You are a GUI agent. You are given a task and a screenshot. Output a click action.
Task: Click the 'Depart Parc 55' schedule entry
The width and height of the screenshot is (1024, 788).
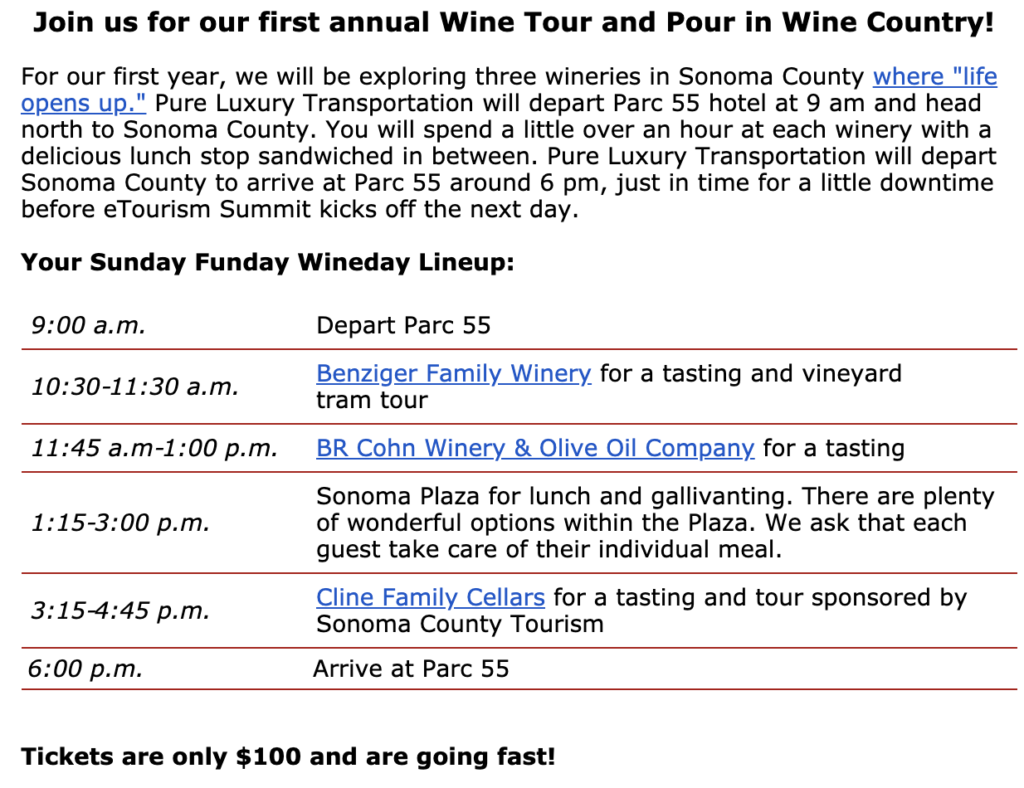coord(403,325)
